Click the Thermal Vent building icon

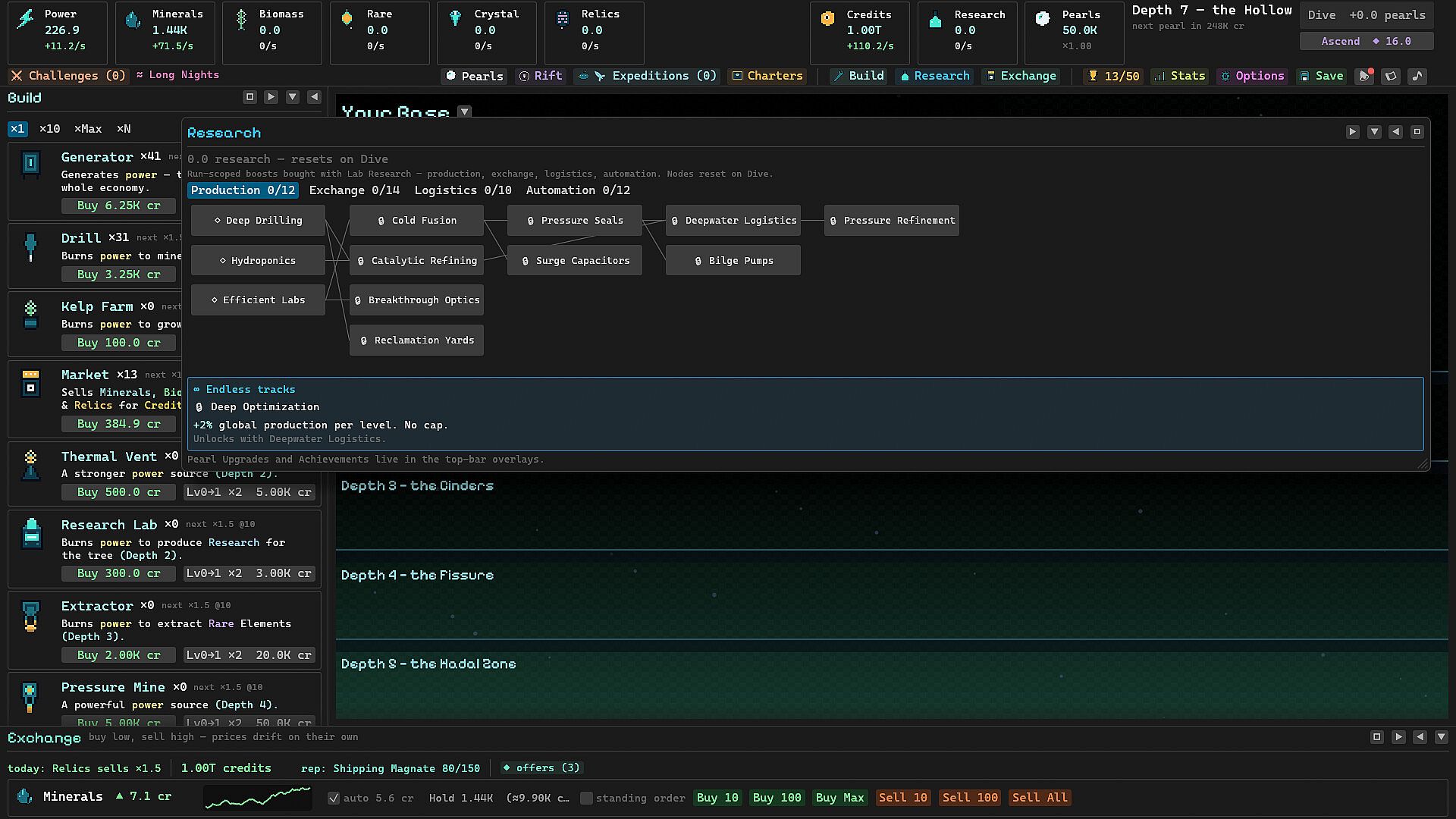[30, 465]
